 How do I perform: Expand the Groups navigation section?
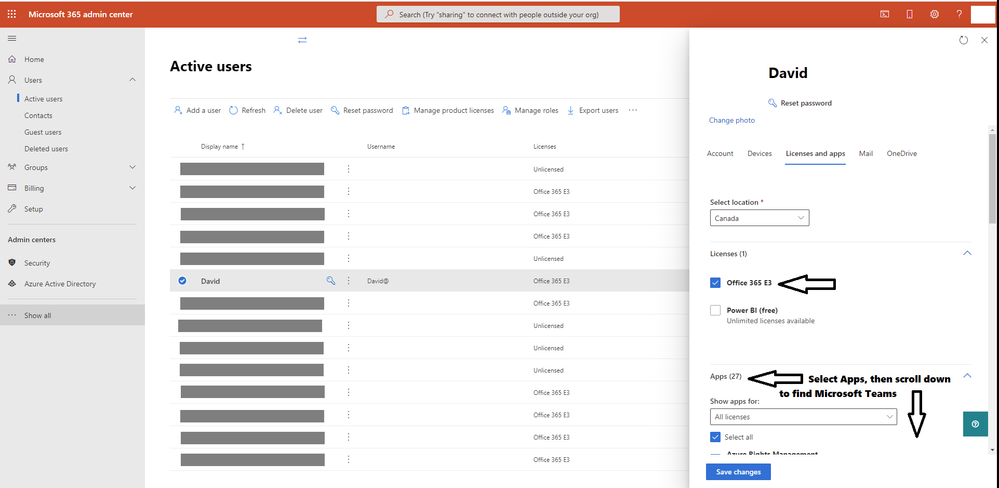133,167
